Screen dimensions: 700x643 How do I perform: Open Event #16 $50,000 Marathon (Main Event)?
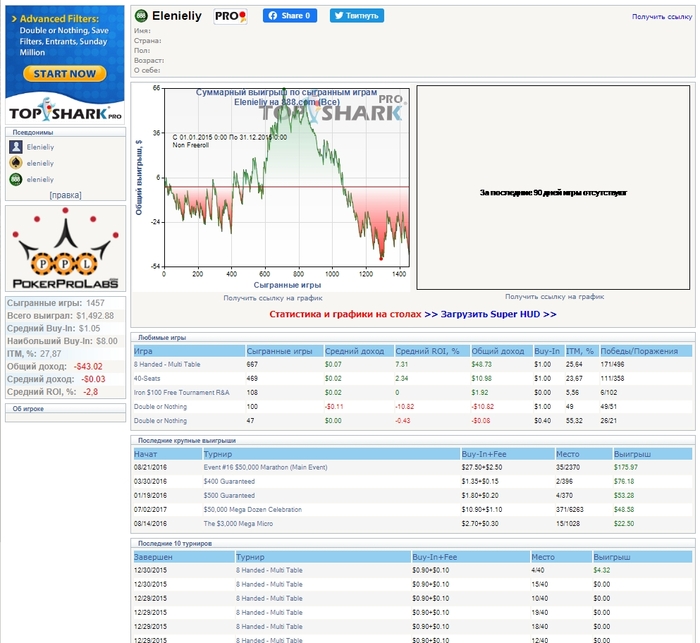click(265, 467)
